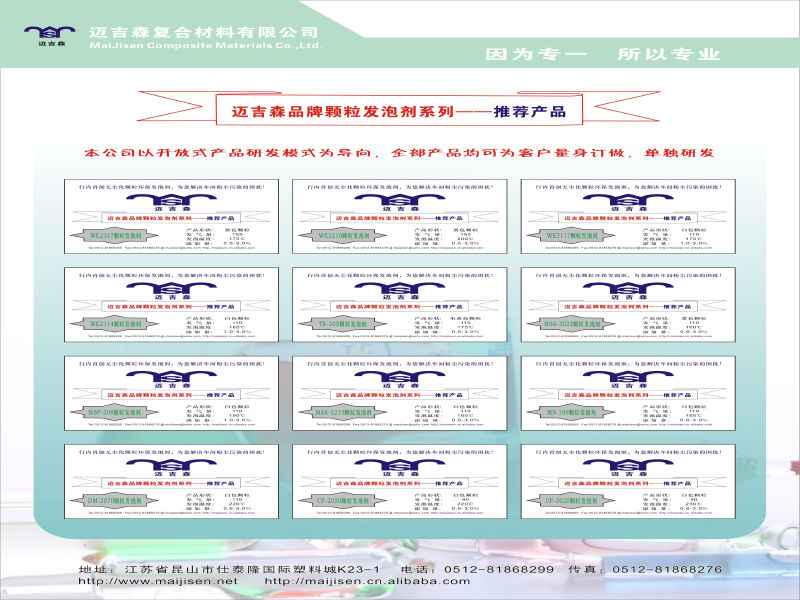Click the English name MaiJisen Composite Materials Co.,Ltd.
This screenshot has width=800, height=600.
coord(205,45)
